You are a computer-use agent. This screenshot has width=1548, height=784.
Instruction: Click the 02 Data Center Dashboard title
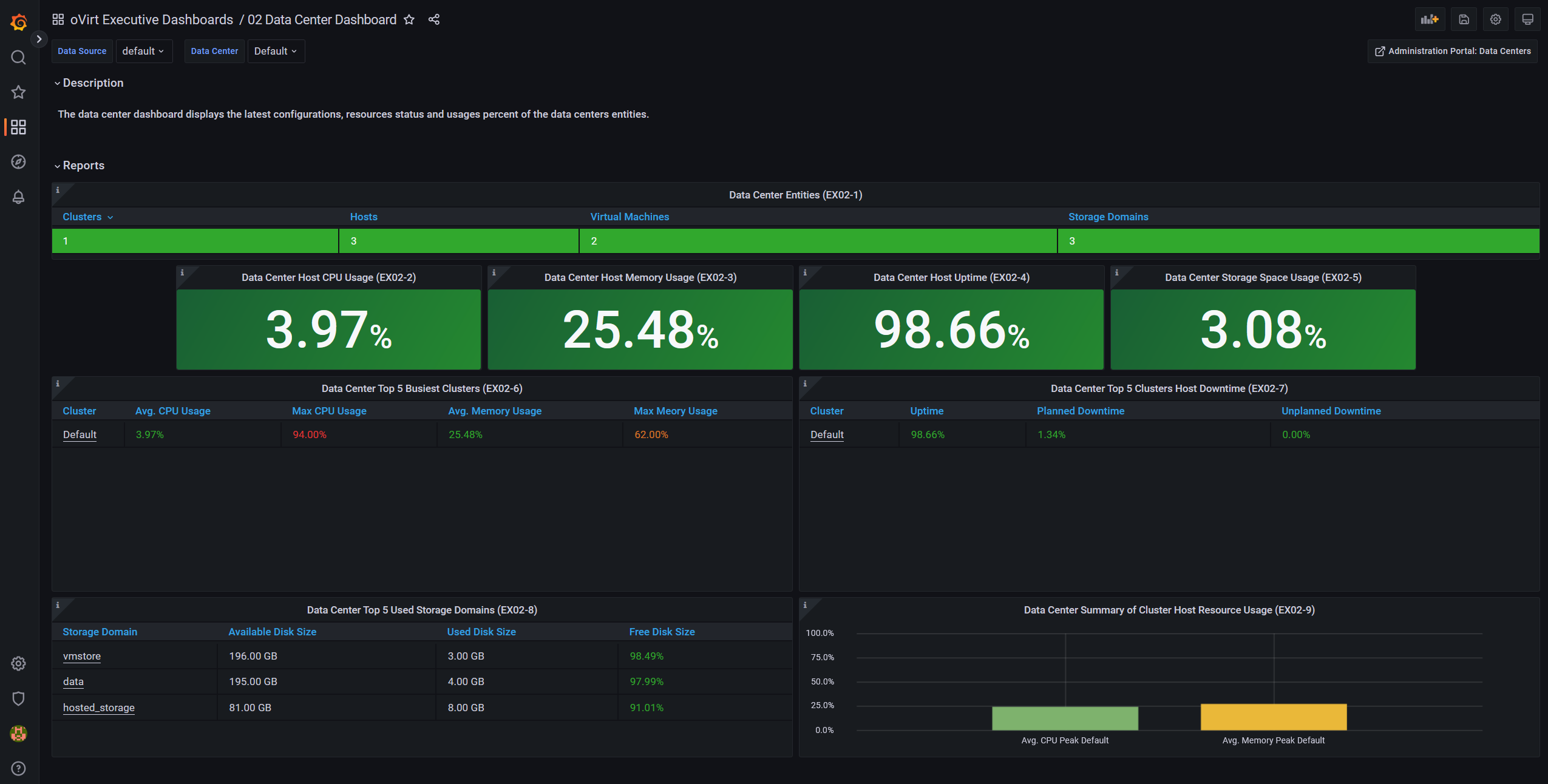click(322, 19)
